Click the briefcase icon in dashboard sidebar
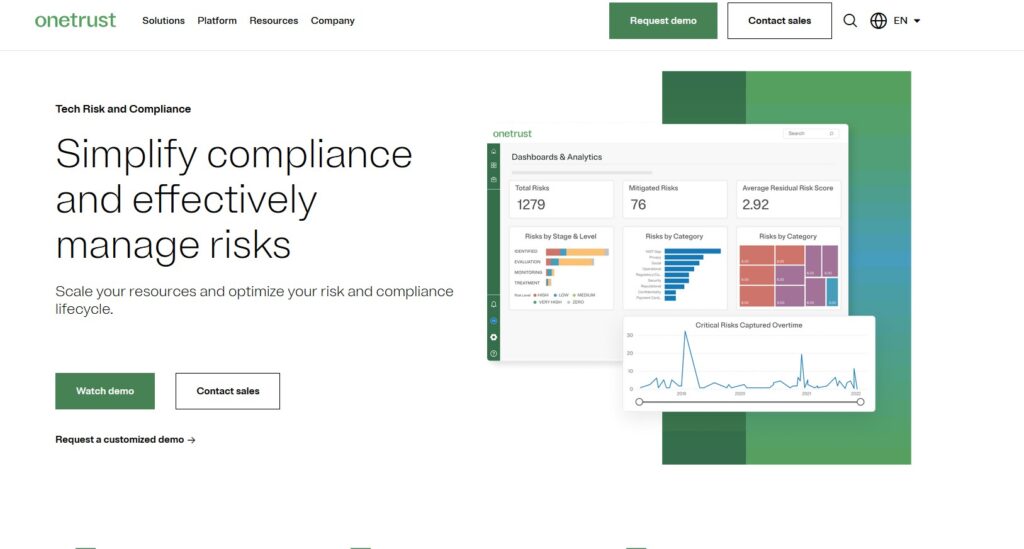 click(494, 180)
